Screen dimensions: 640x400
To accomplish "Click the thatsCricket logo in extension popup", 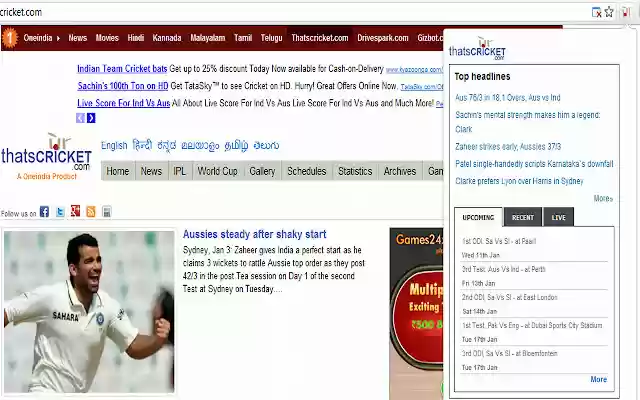I will [x=477, y=49].
